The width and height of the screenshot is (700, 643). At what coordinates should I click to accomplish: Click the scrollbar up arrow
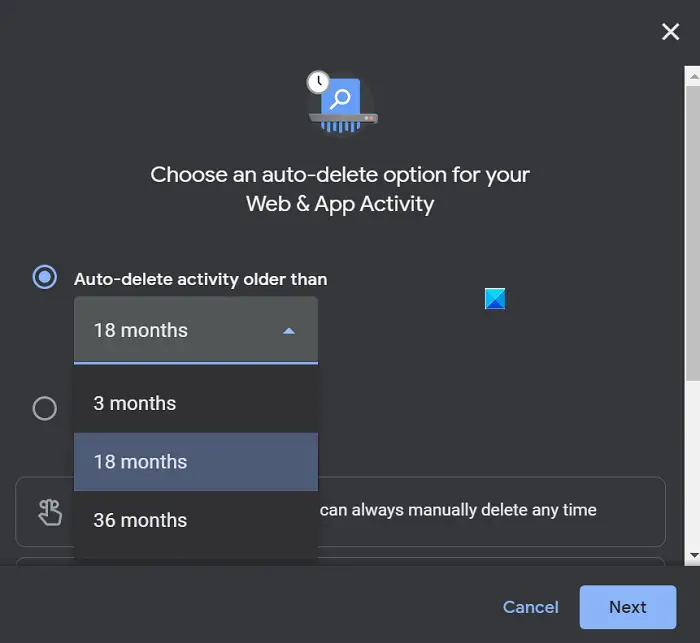point(694,76)
